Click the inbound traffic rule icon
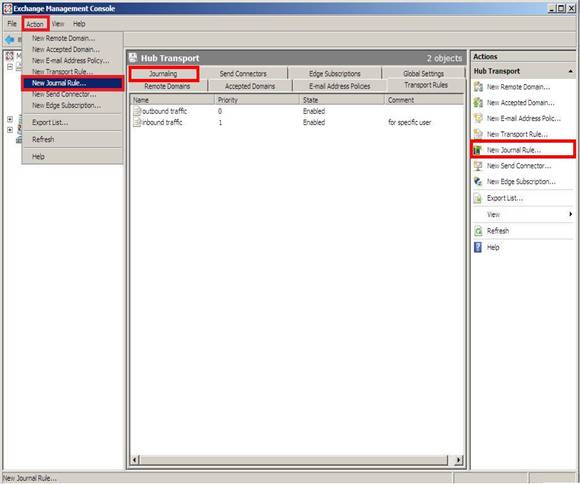 click(137, 122)
